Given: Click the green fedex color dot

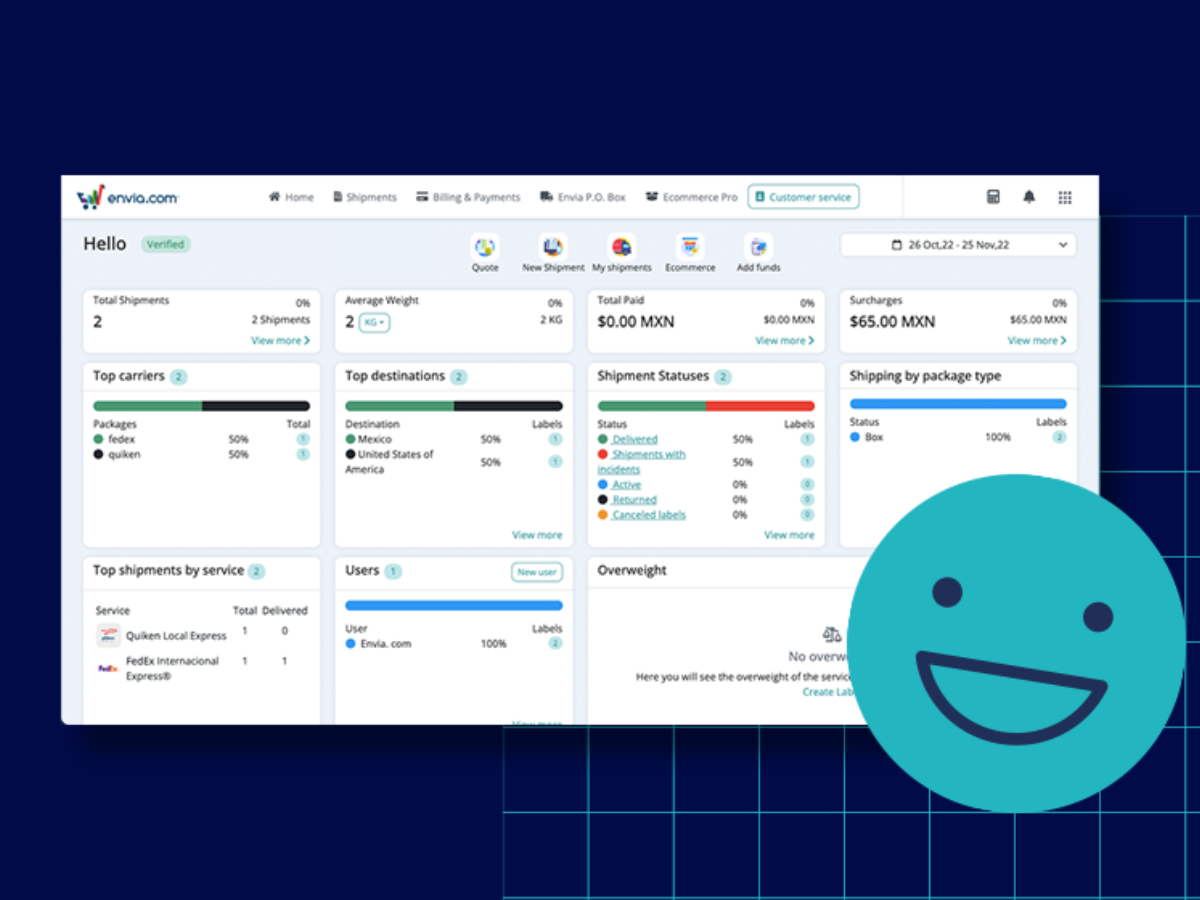Looking at the screenshot, I should click(x=99, y=439).
